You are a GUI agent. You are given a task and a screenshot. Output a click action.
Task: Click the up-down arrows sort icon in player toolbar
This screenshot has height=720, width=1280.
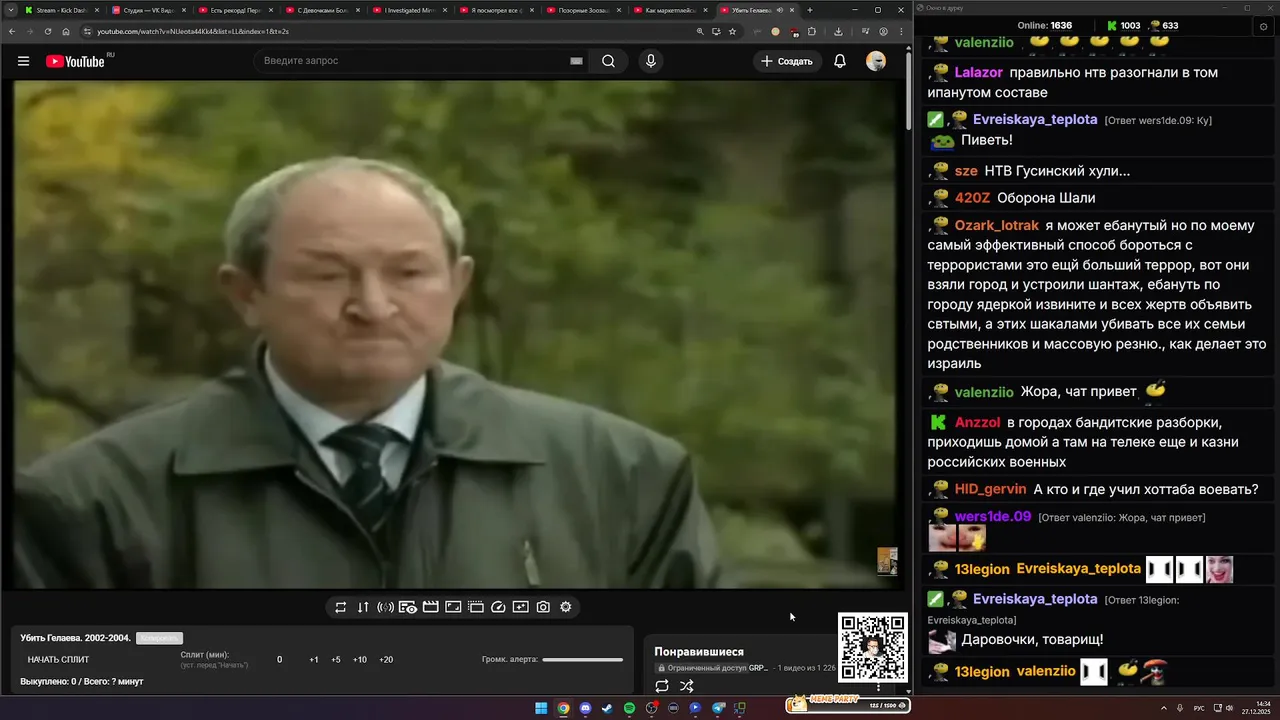pyautogui.click(x=363, y=607)
